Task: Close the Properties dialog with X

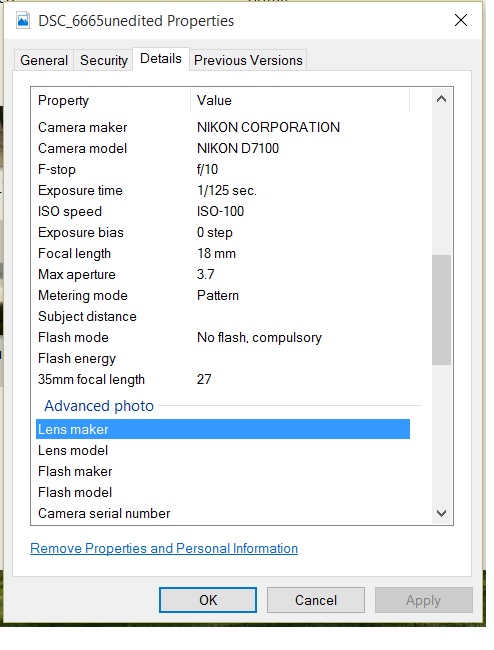Action: tap(461, 20)
